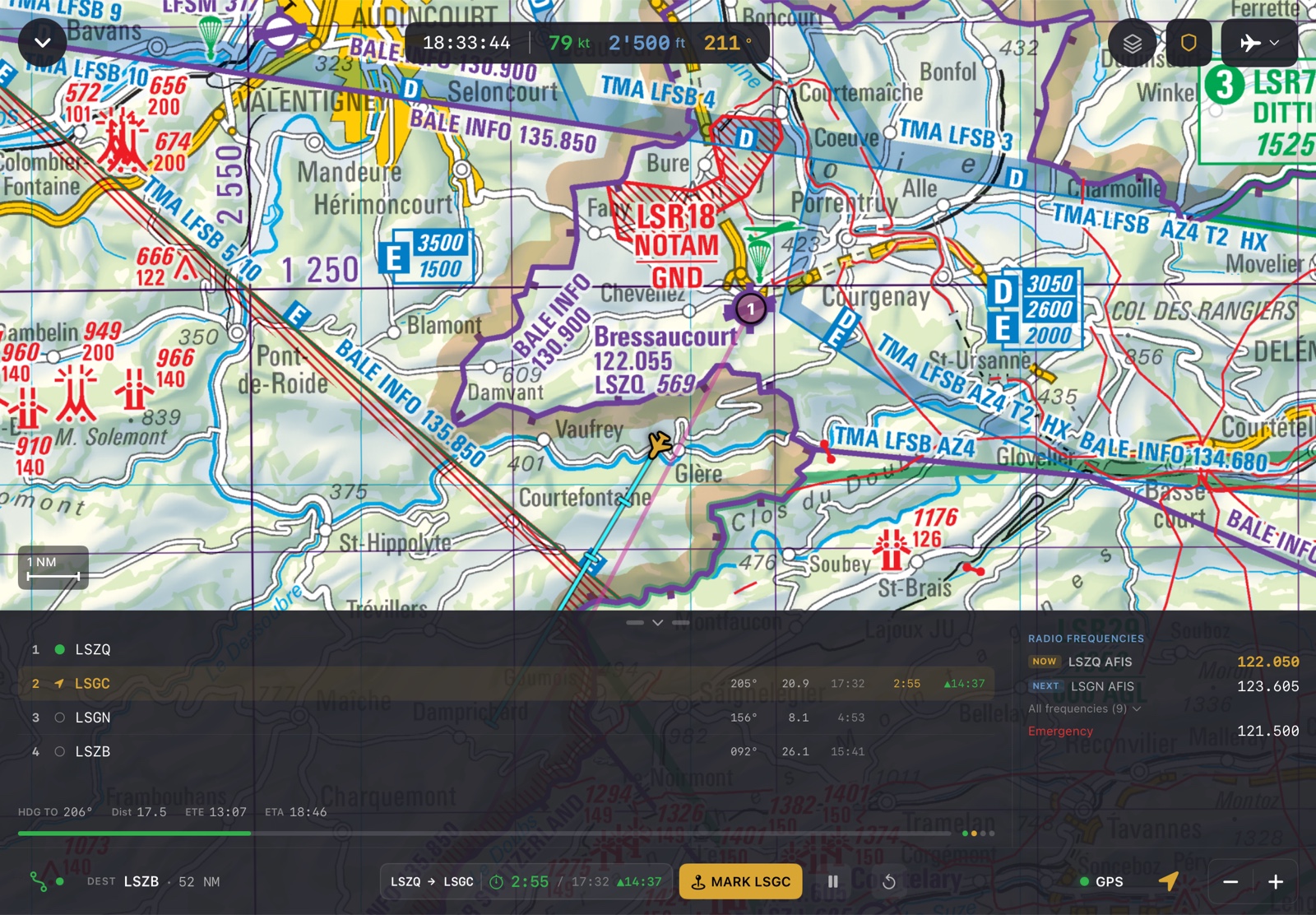This screenshot has width=1316, height=915.
Task: Toggle the airspace shield overlay
Action: click(1189, 43)
